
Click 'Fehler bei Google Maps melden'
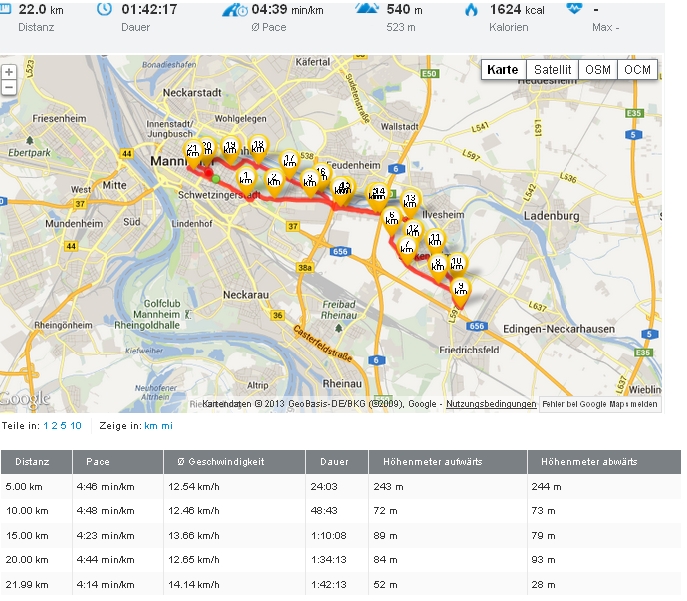(x=600, y=404)
